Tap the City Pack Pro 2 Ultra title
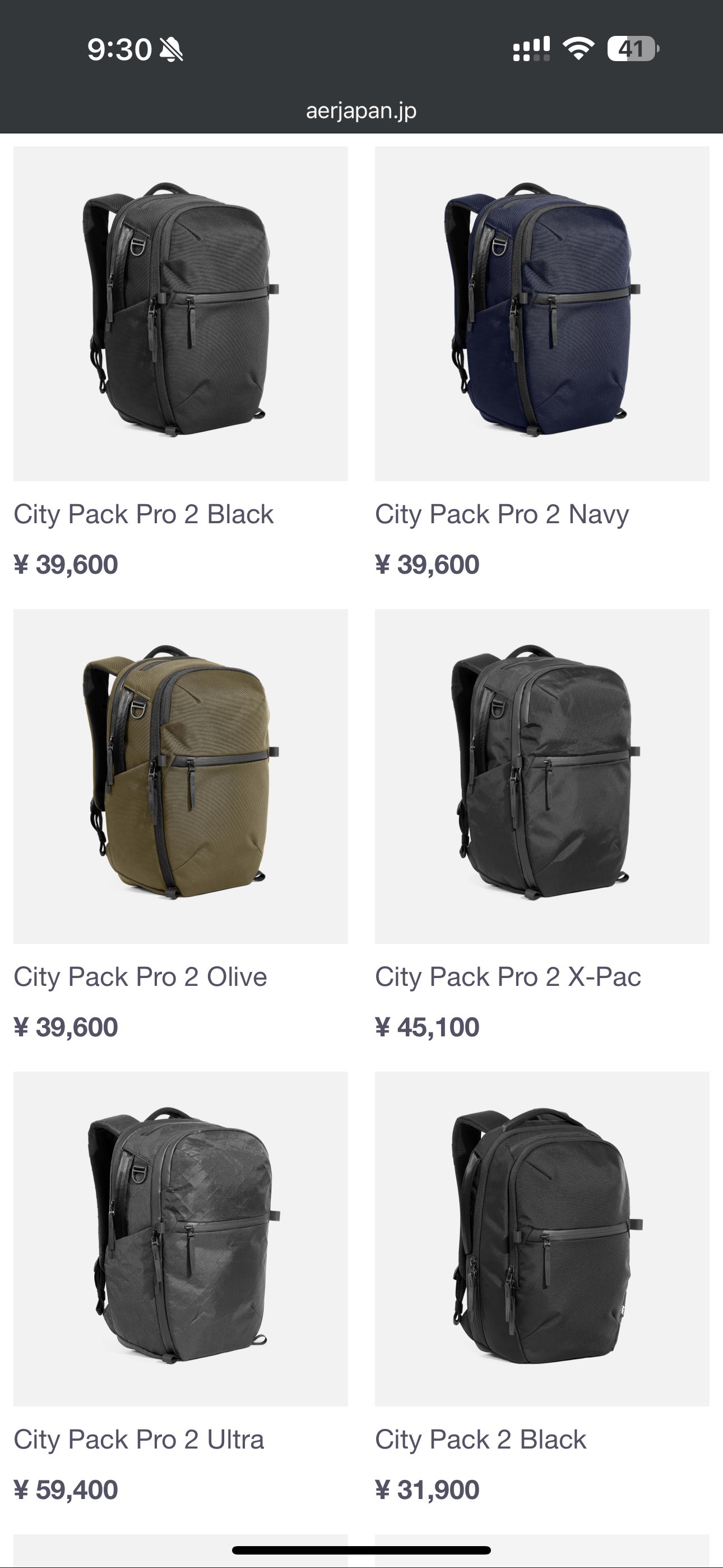The height and width of the screenshot is (1568, 723). pyautogui.click(x=139, y=1440)
